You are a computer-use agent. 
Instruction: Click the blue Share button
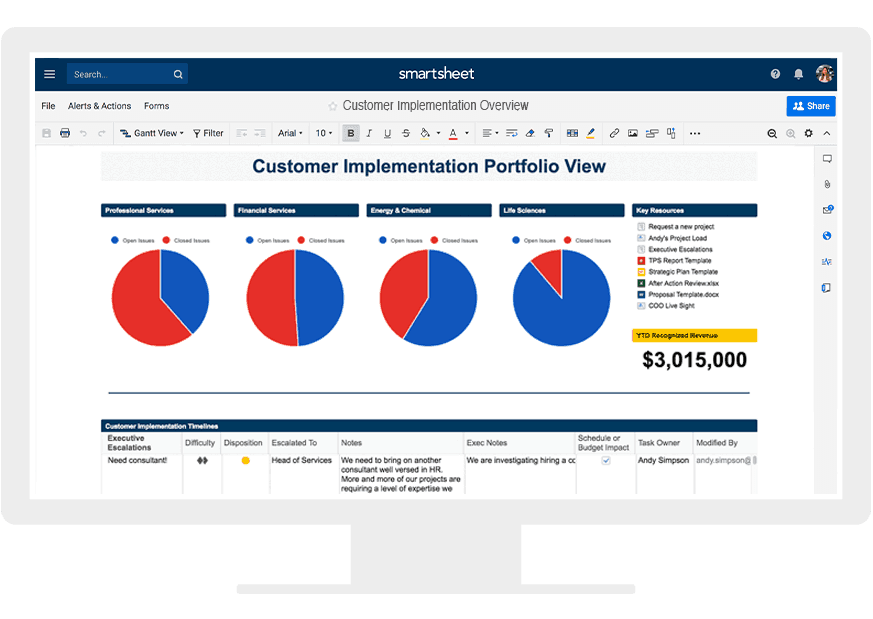[x=811, y=106]
